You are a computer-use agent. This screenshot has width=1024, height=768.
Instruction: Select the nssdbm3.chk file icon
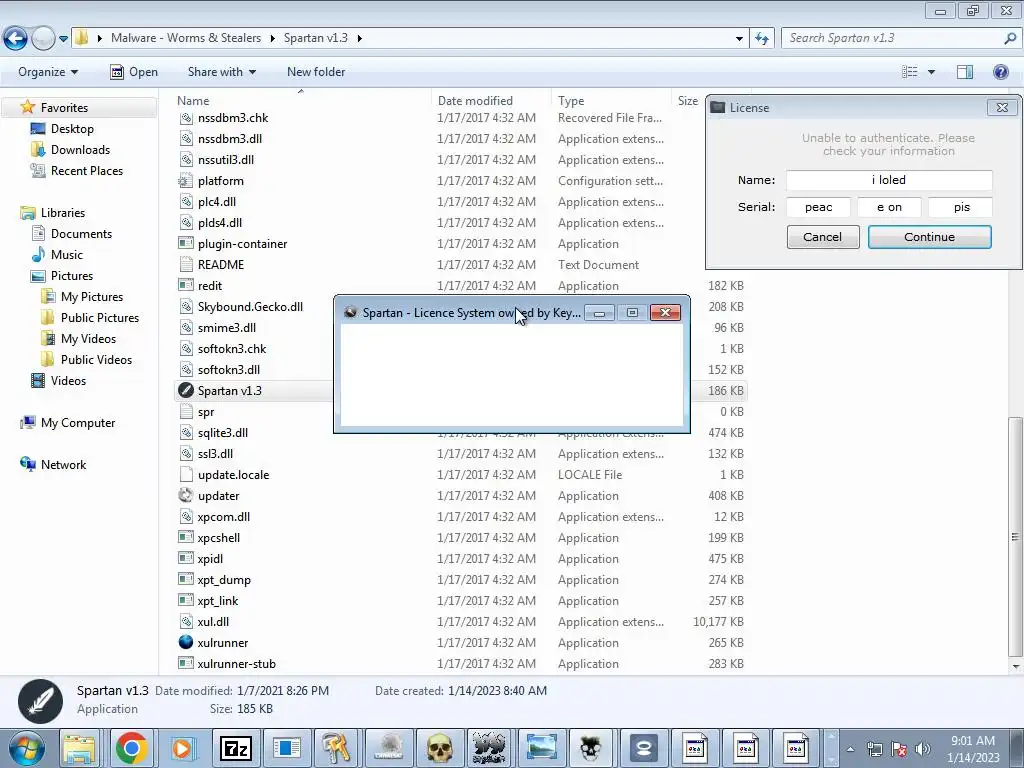tap(186, 118)
